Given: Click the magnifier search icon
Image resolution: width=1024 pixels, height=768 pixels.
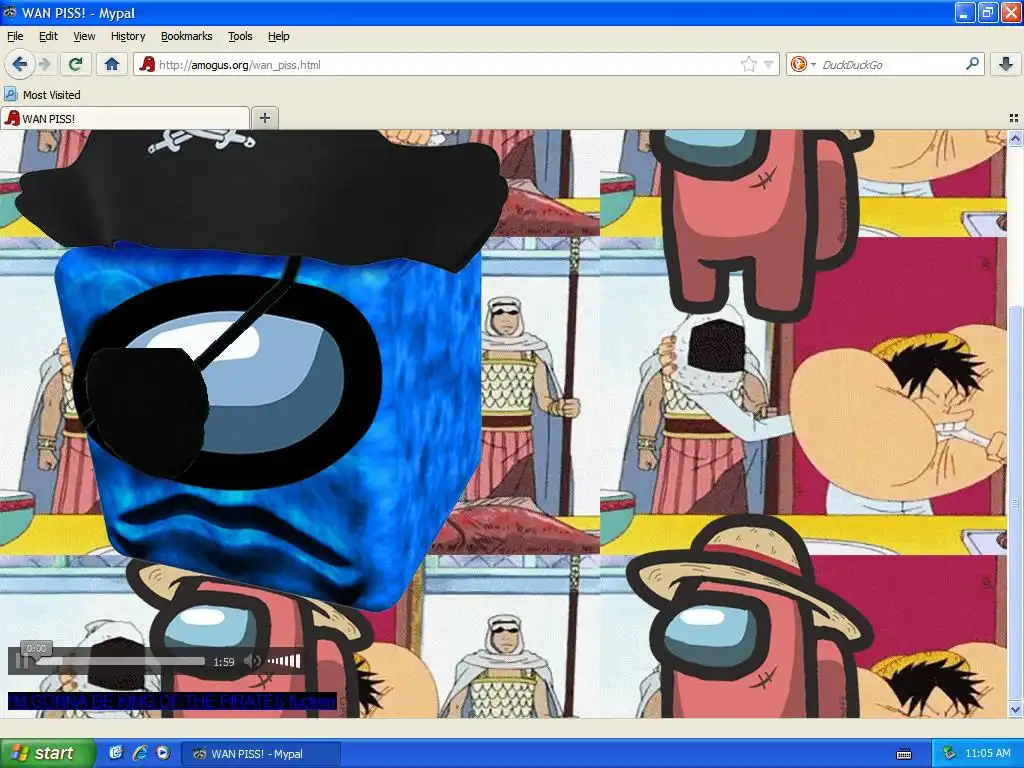Looking at the screenshot, I should (972, 63).
